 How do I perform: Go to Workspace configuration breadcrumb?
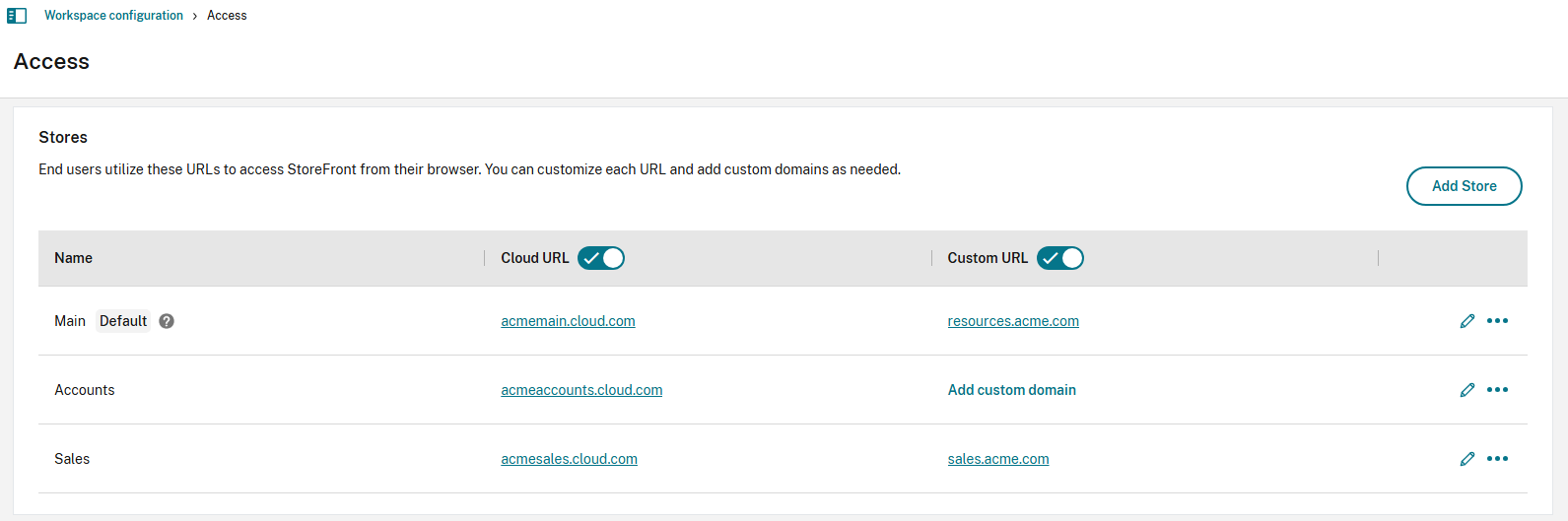point(113,16)
